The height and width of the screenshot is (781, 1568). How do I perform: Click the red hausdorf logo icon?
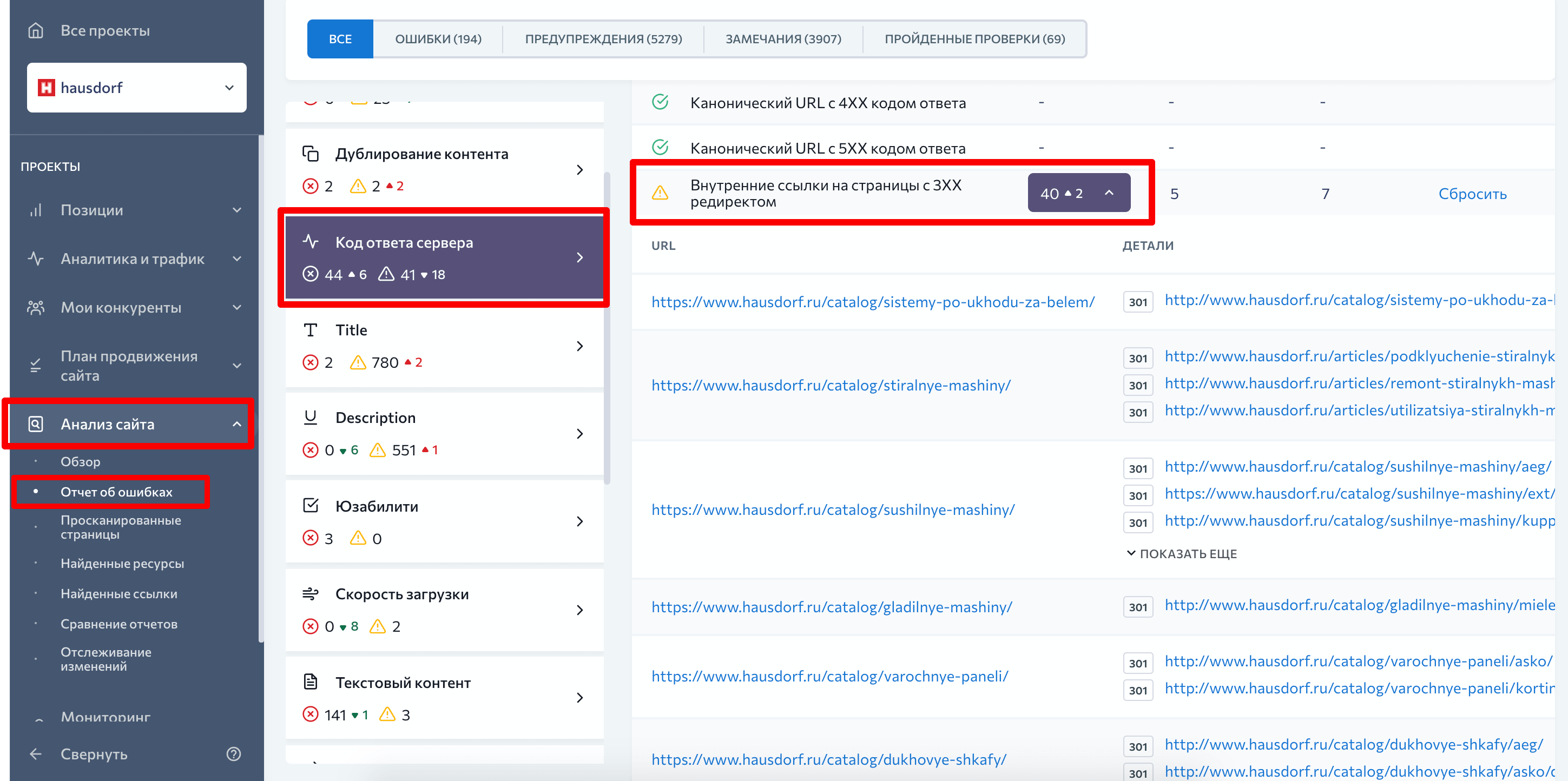[x=47, y=88]
